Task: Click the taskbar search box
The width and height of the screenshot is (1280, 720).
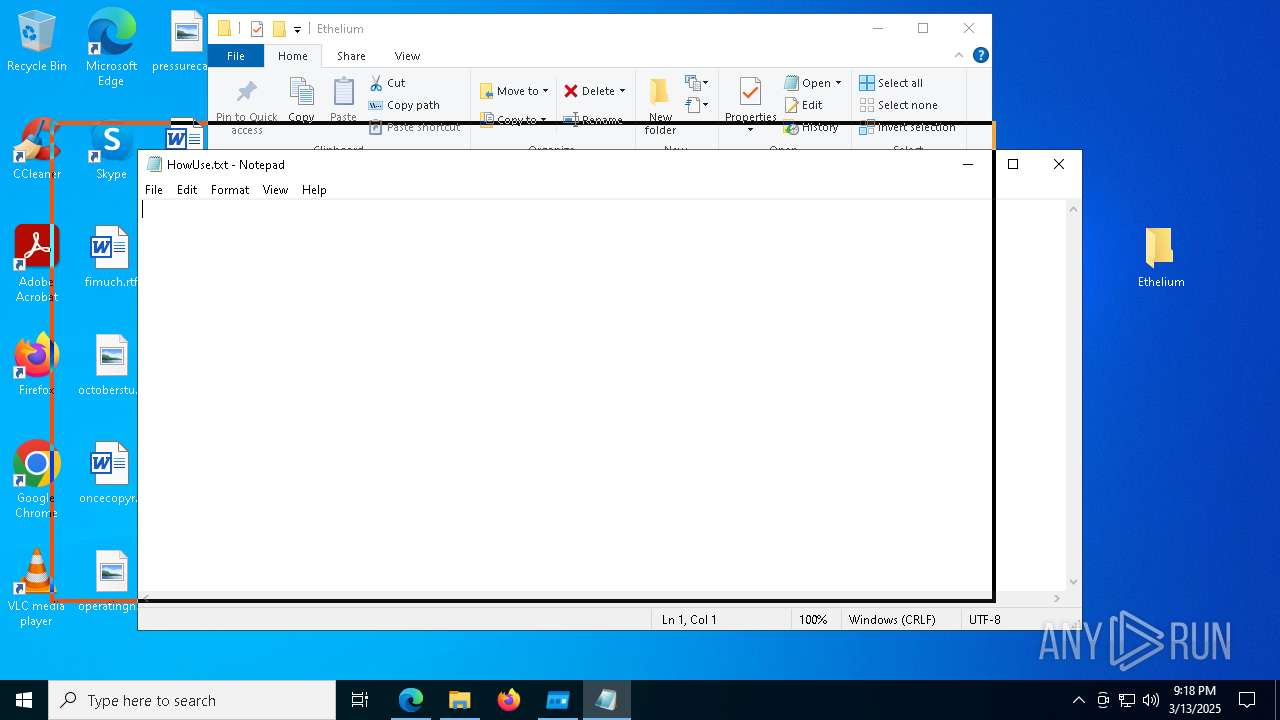Action: coord(192,700)
